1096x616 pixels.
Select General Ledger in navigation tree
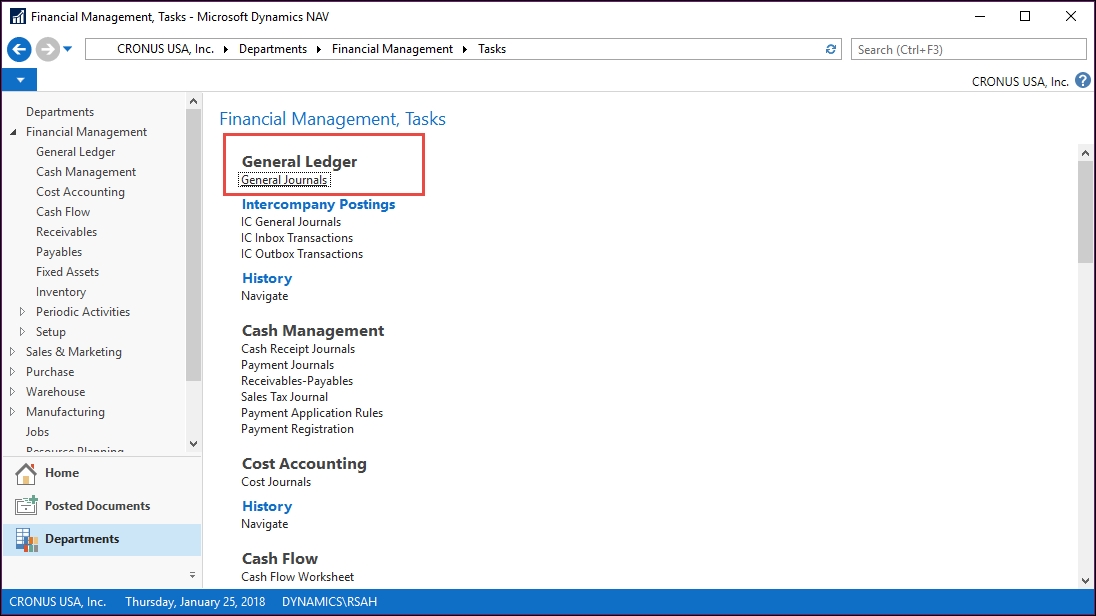pyautogui.click(x=75, y=152)
